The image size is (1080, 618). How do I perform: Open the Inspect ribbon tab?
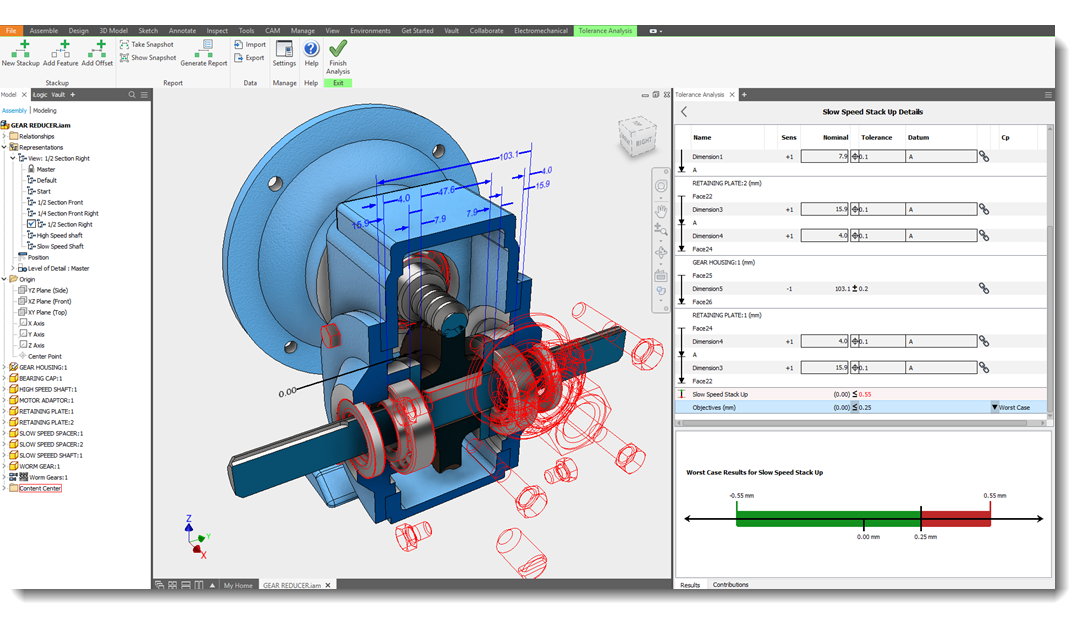pos(217,30)
